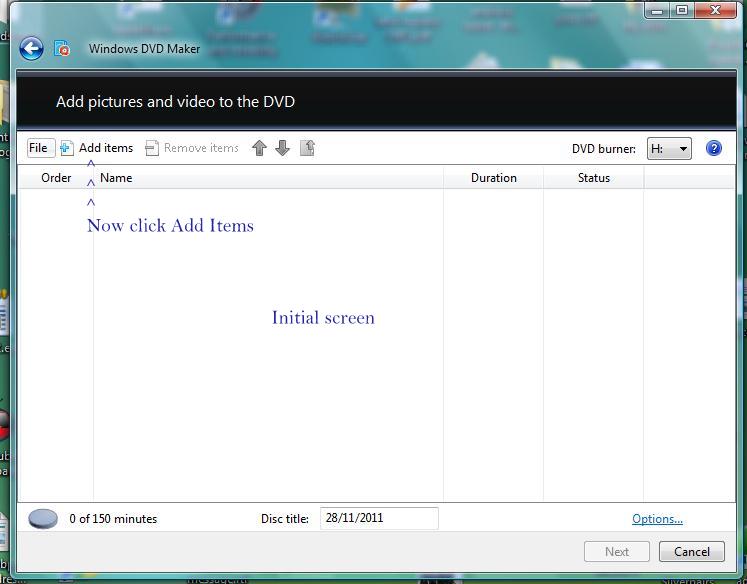Image resolution: width=747 pixels, height=584 pixels.
Task: Click the Status column header
Action: pyautogui.click(x=594, y=178)
